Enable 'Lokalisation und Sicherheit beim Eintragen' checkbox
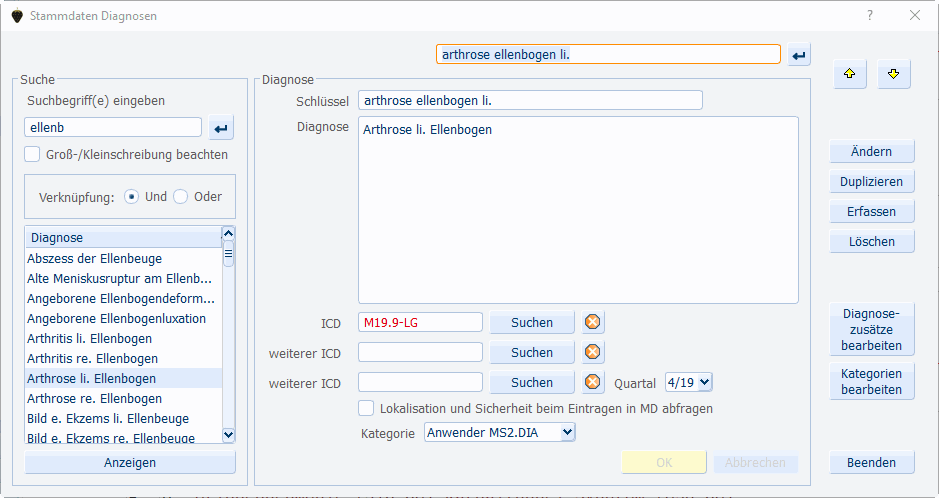939x498 pixels. click(366, 408)
